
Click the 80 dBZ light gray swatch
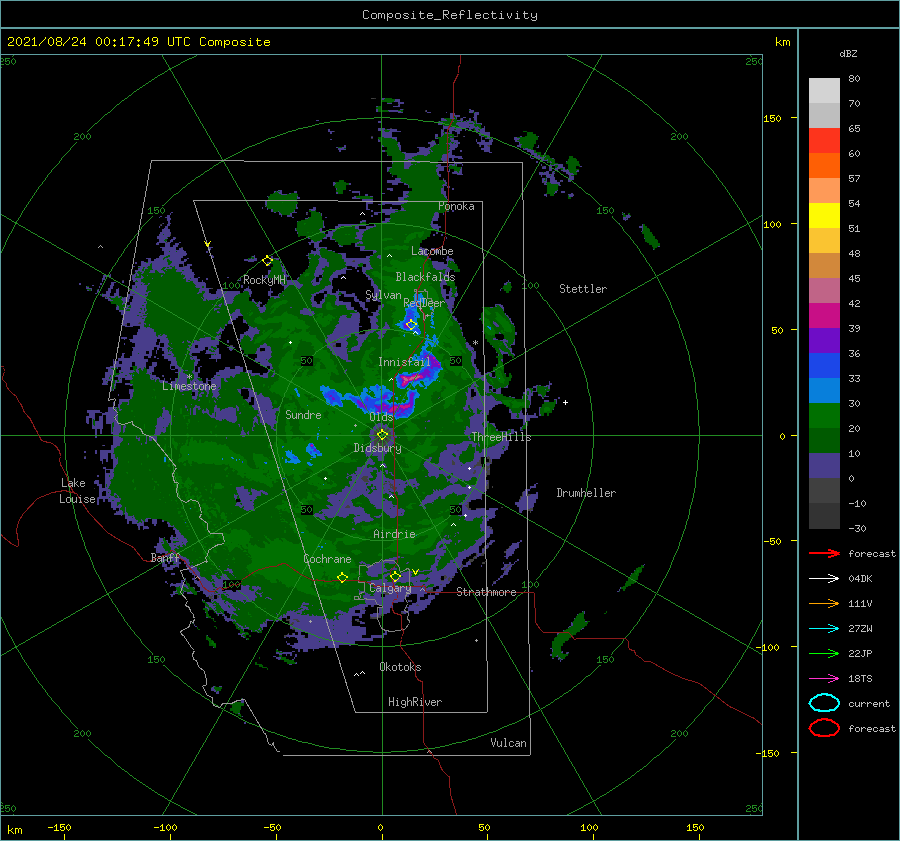824,90
